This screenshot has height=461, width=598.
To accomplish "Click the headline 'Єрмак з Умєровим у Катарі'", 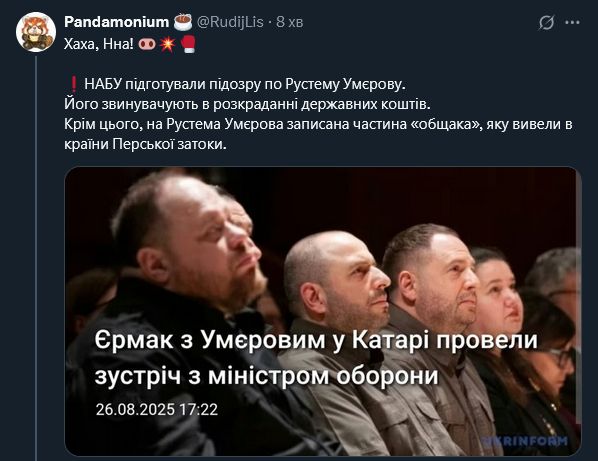I will tap(316, 339).
